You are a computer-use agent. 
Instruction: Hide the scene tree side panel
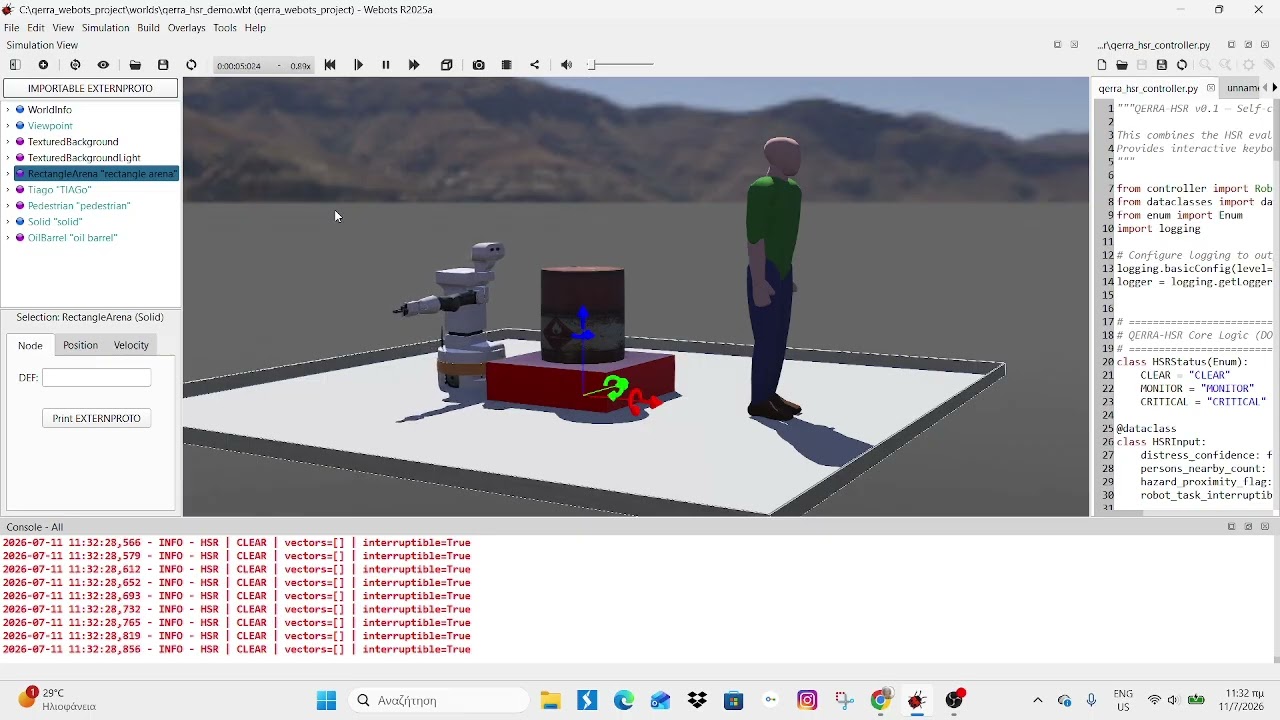point(15,65)
